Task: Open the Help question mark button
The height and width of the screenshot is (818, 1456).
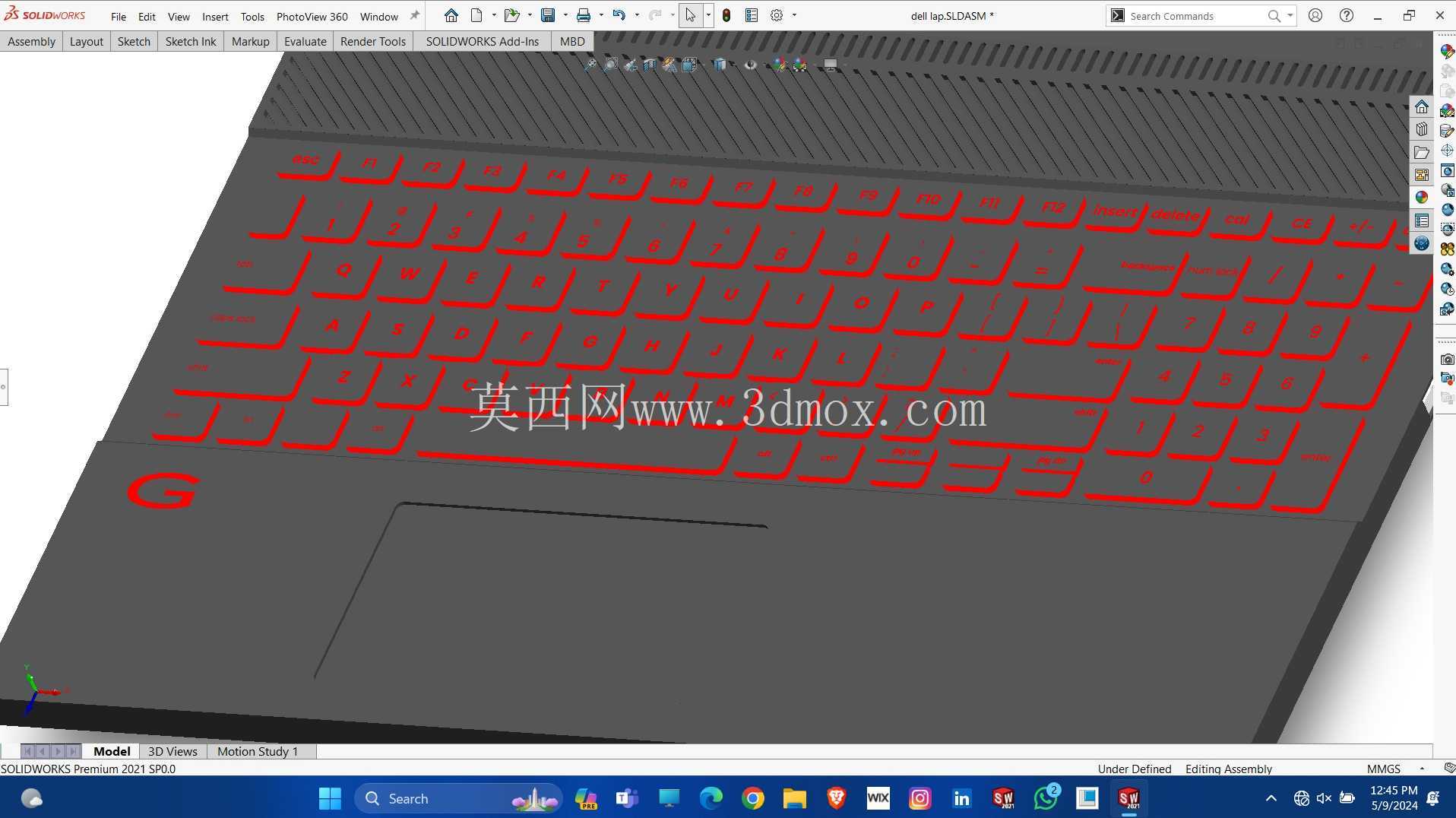Action: (1346, 15)
